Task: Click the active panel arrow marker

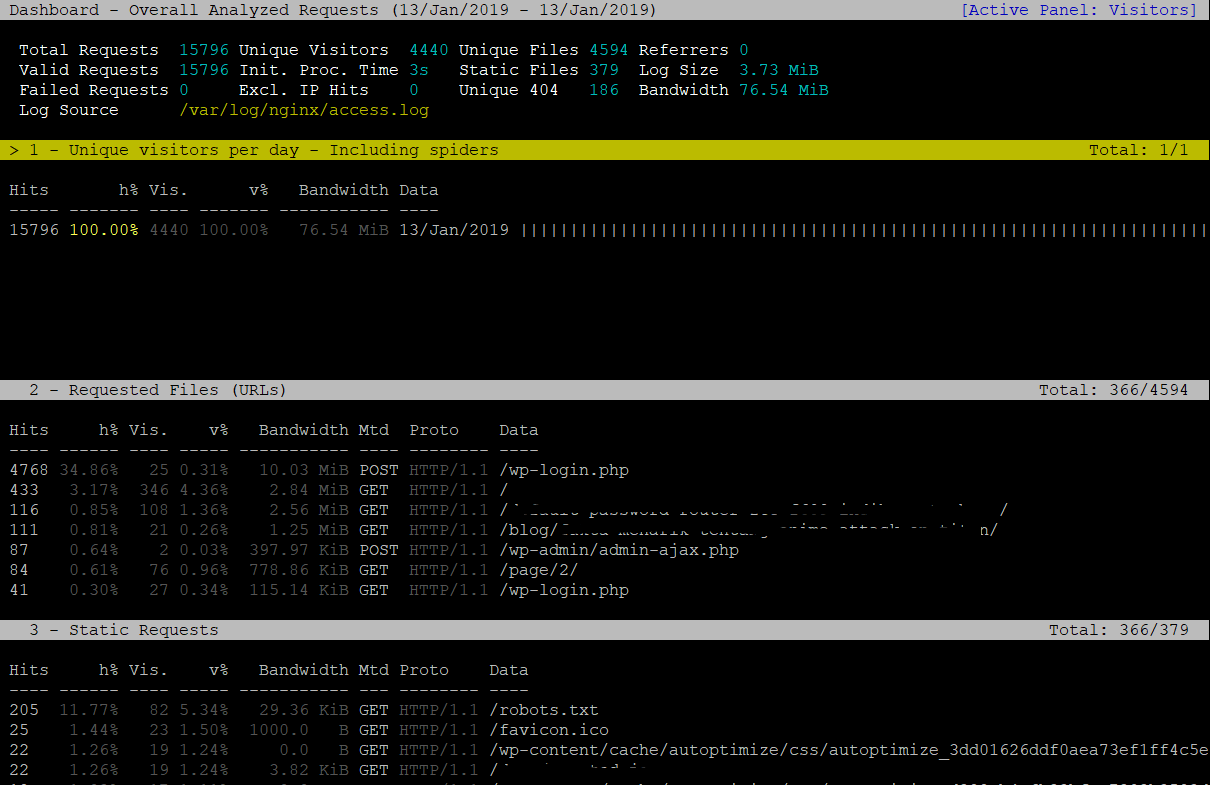Action: tap(12, 150)
